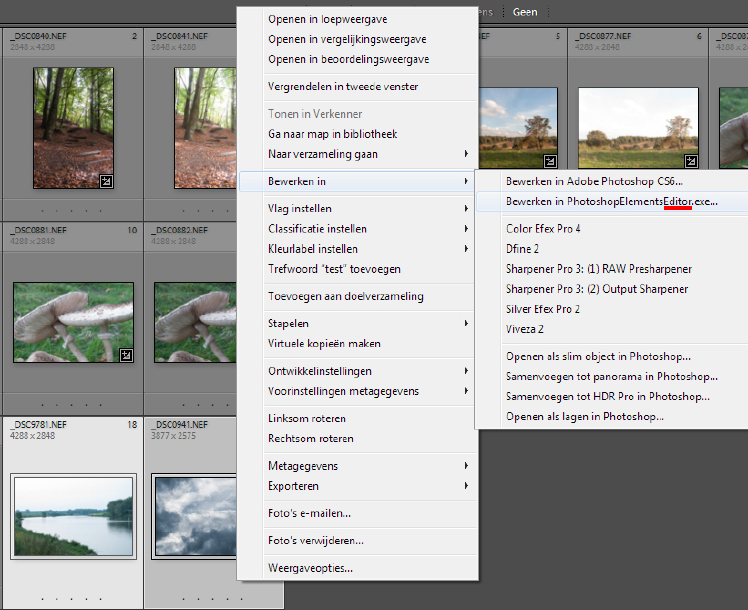Screen dimensions: 748x610
Task: Open Weergaveopties...
Action: [358, 568]
